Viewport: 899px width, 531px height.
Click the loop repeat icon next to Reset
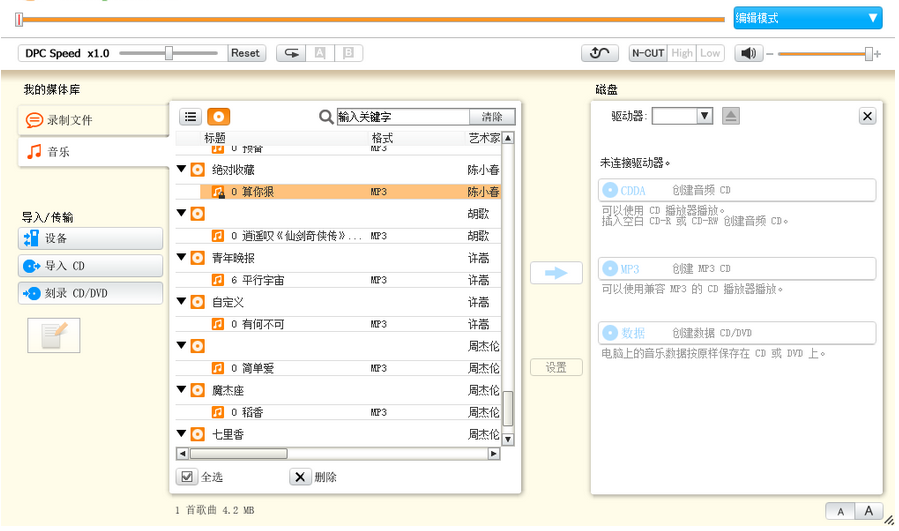point(291,53)
